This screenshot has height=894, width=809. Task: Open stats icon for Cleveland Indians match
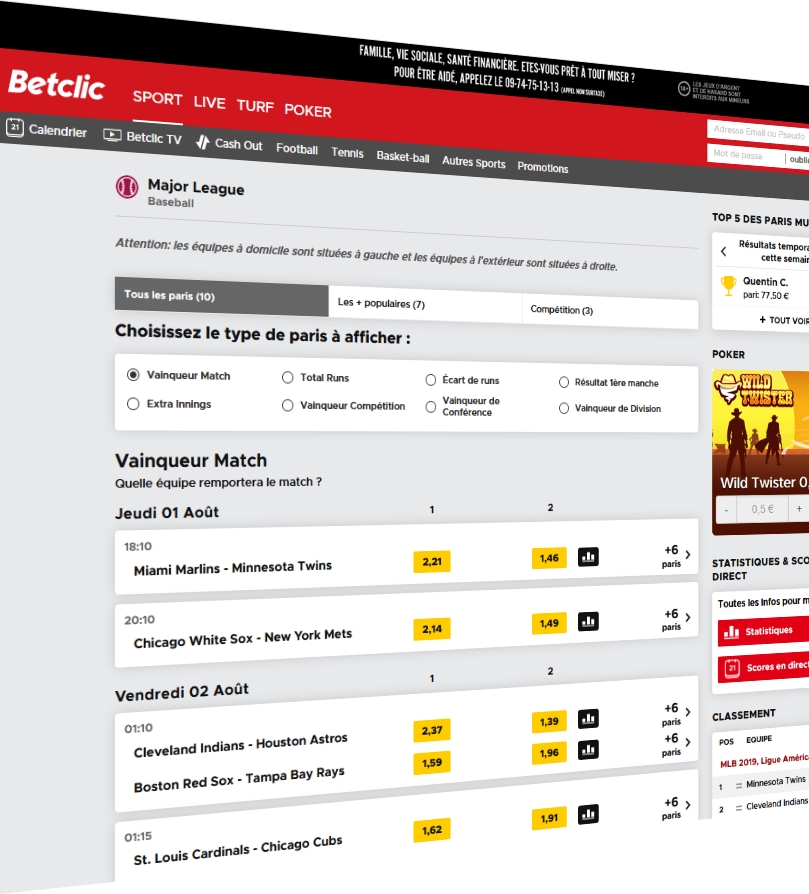(x=588, y=719)
